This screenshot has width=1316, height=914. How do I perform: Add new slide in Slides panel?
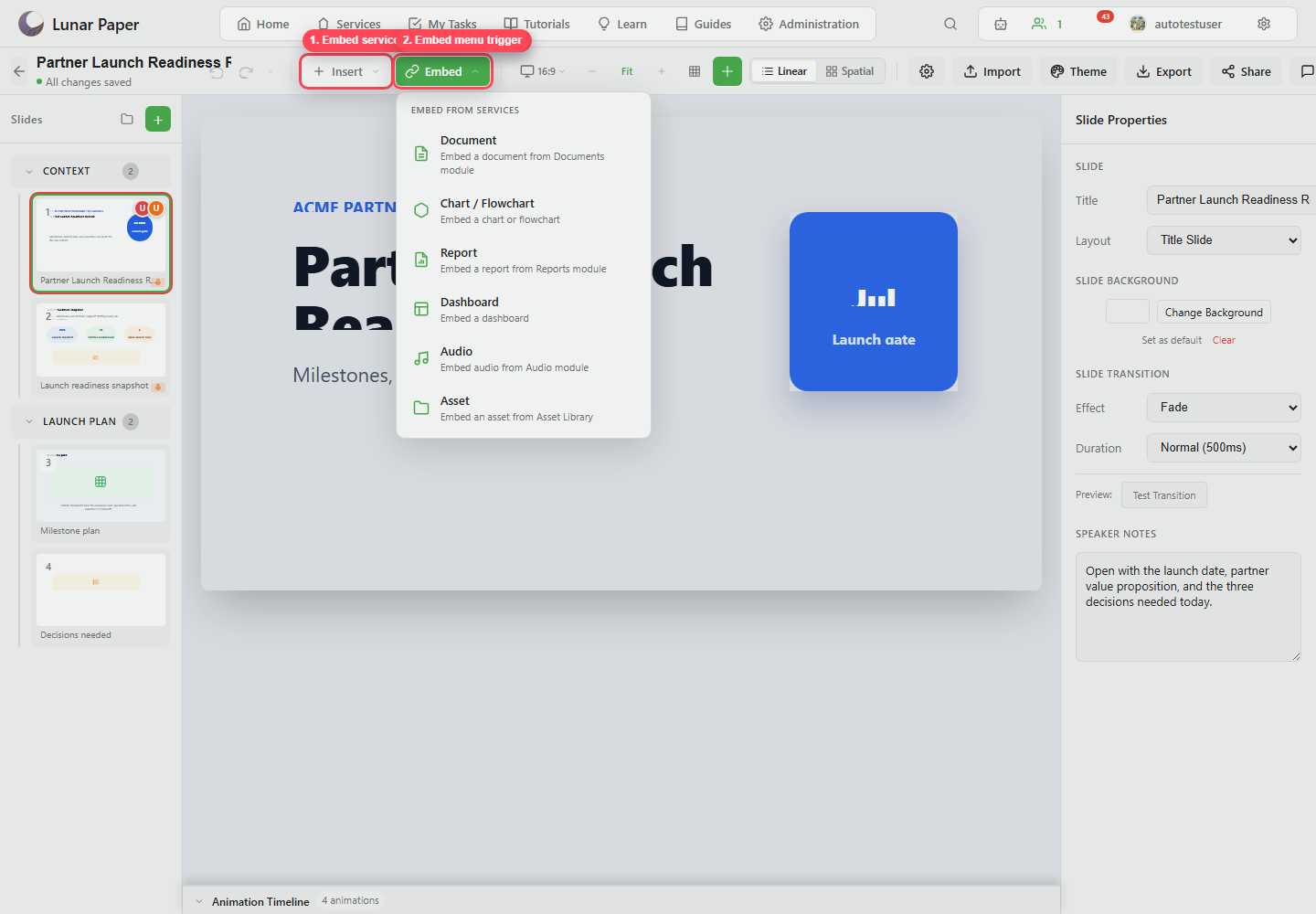[158, 119]
